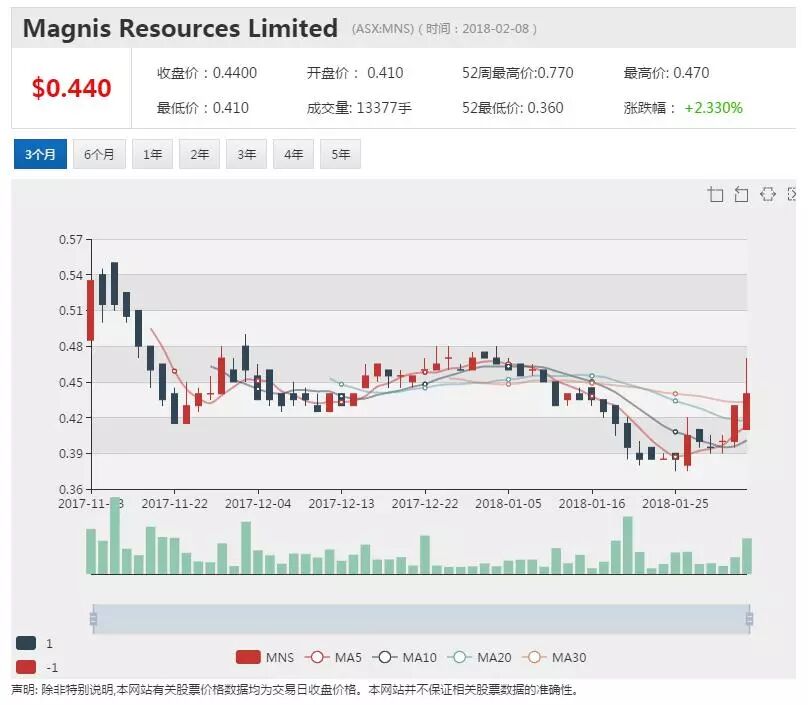Screen dimensions: 808x705
Task: Click the red color swatch labeled -1
Action: [26, 667]
